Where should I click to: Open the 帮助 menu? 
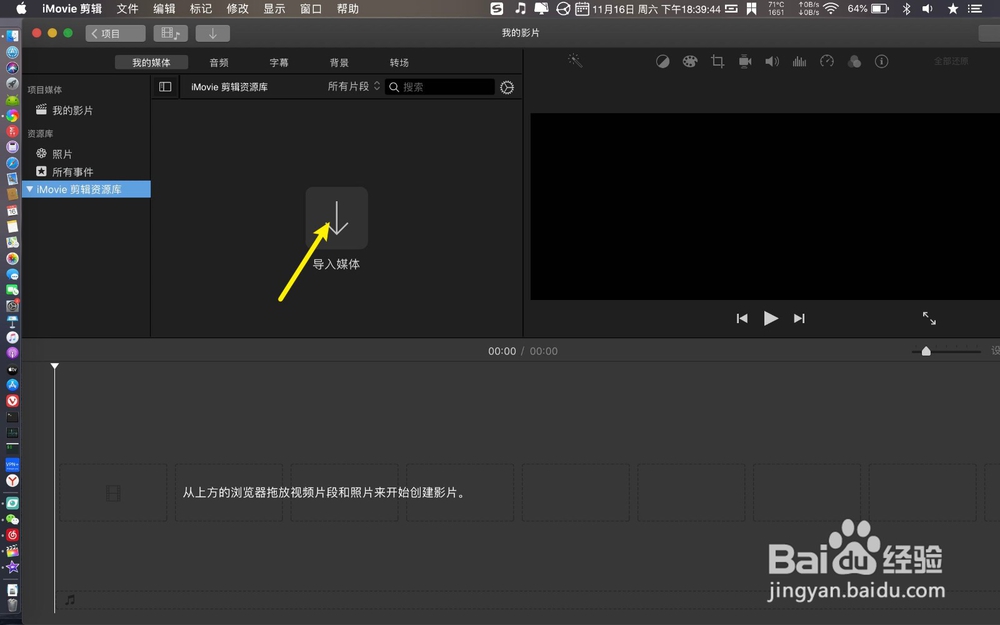348,9
